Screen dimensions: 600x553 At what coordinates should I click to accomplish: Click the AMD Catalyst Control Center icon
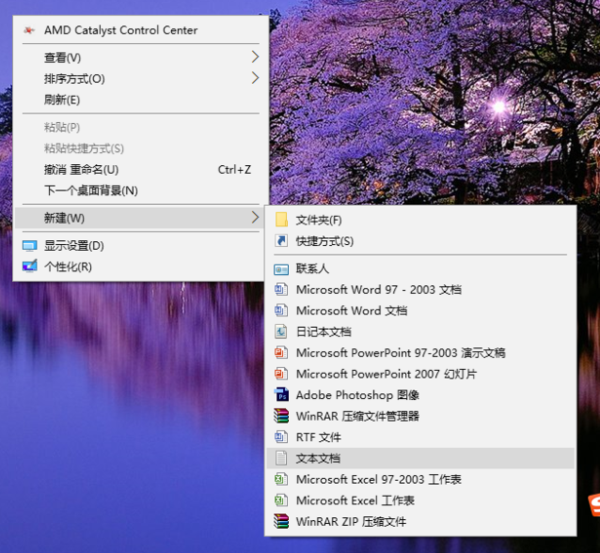pyautogui.click(x=29, y=31)
